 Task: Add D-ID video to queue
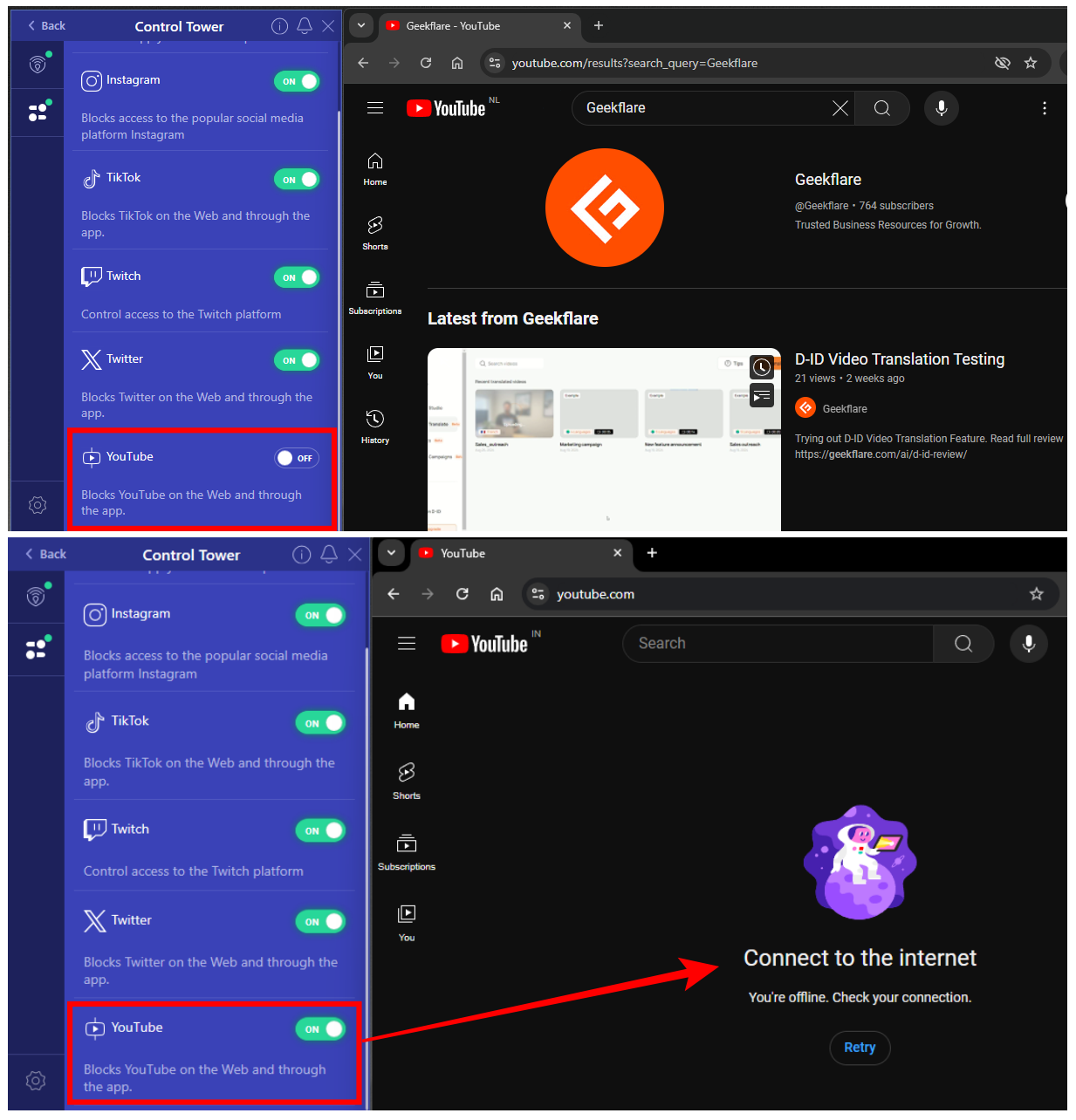762,396
